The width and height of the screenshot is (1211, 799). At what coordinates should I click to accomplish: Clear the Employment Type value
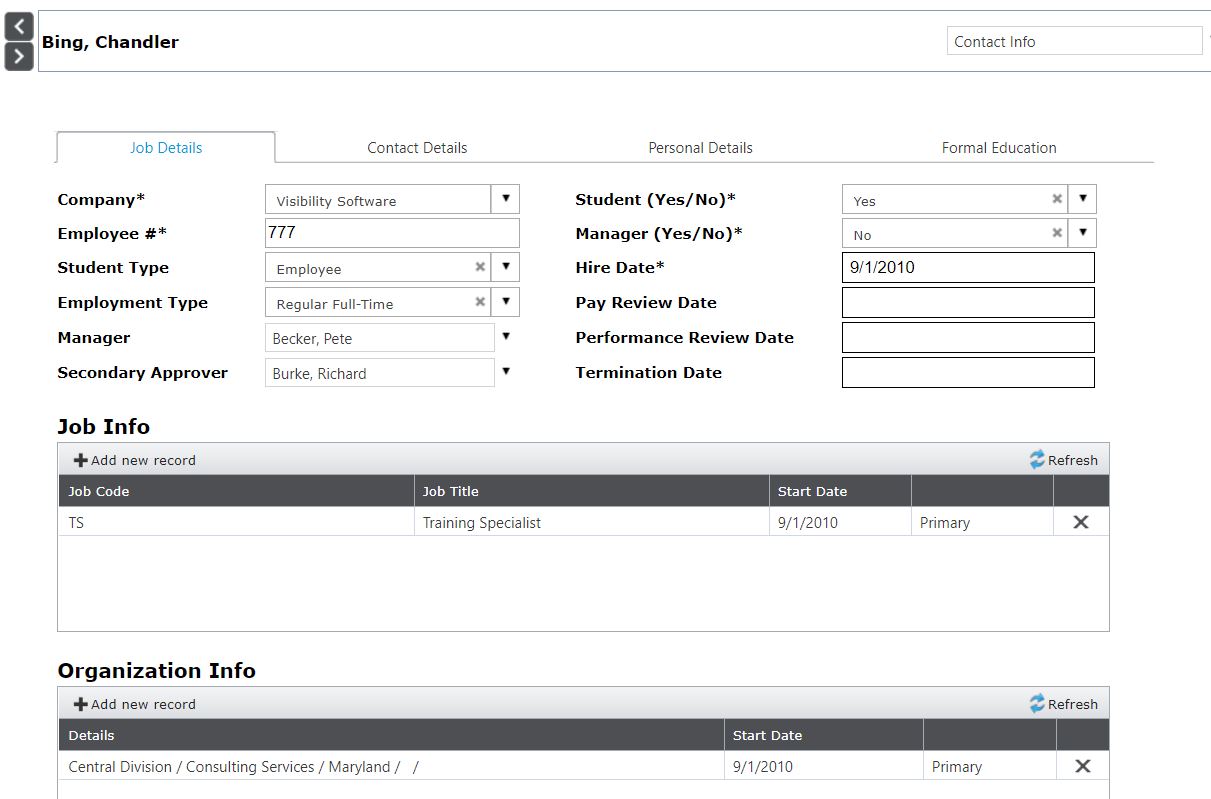(x=480, y=302)
